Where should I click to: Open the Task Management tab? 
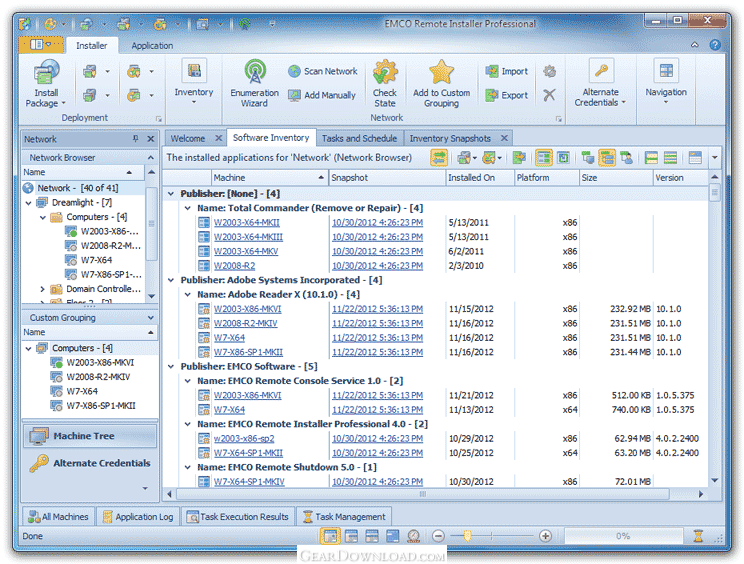point(344,517)
